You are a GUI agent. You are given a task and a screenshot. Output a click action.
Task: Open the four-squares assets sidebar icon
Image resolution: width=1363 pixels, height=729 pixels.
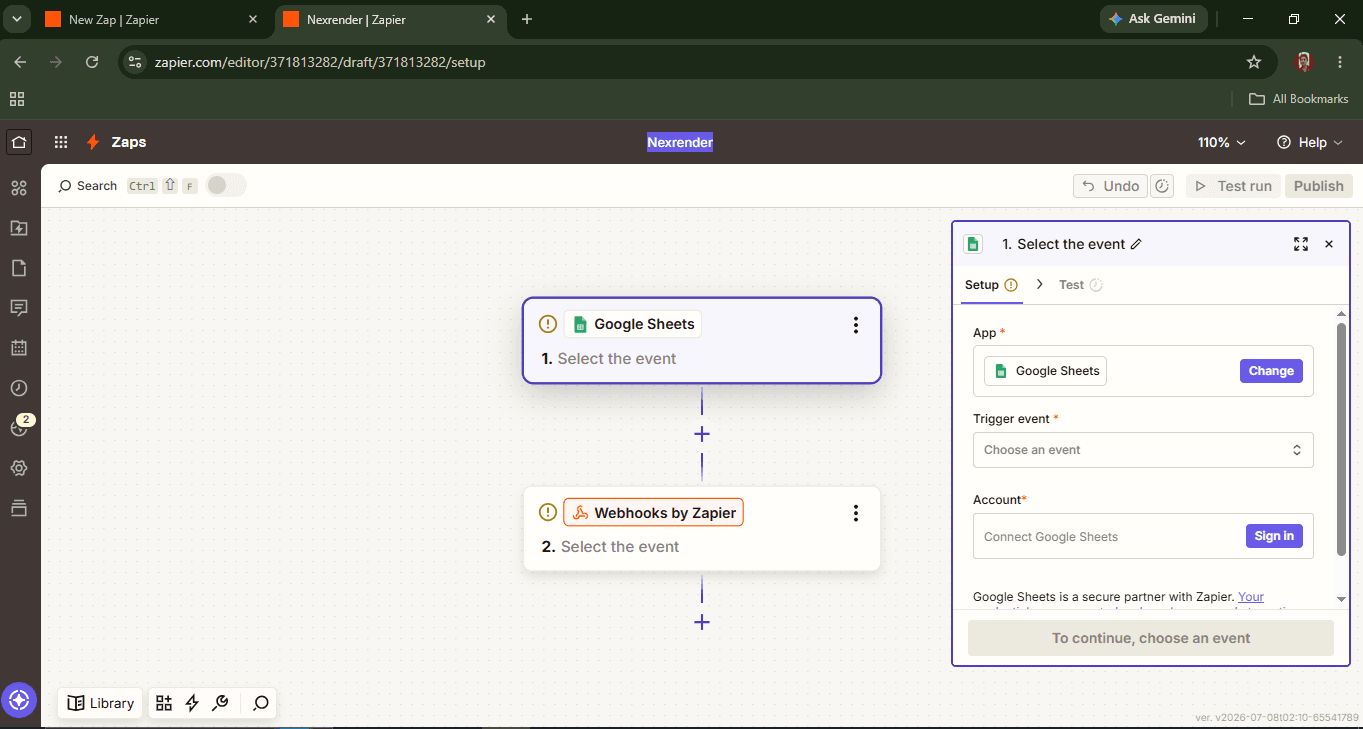tap(18, 188)
